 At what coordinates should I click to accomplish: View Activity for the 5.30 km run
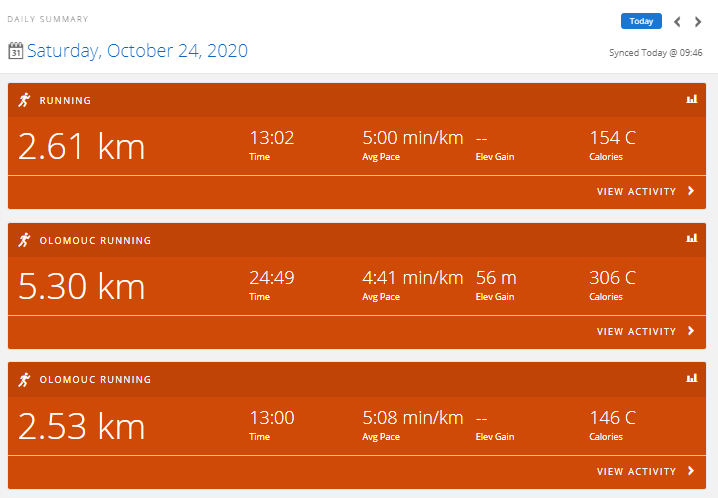pos(636,332)
